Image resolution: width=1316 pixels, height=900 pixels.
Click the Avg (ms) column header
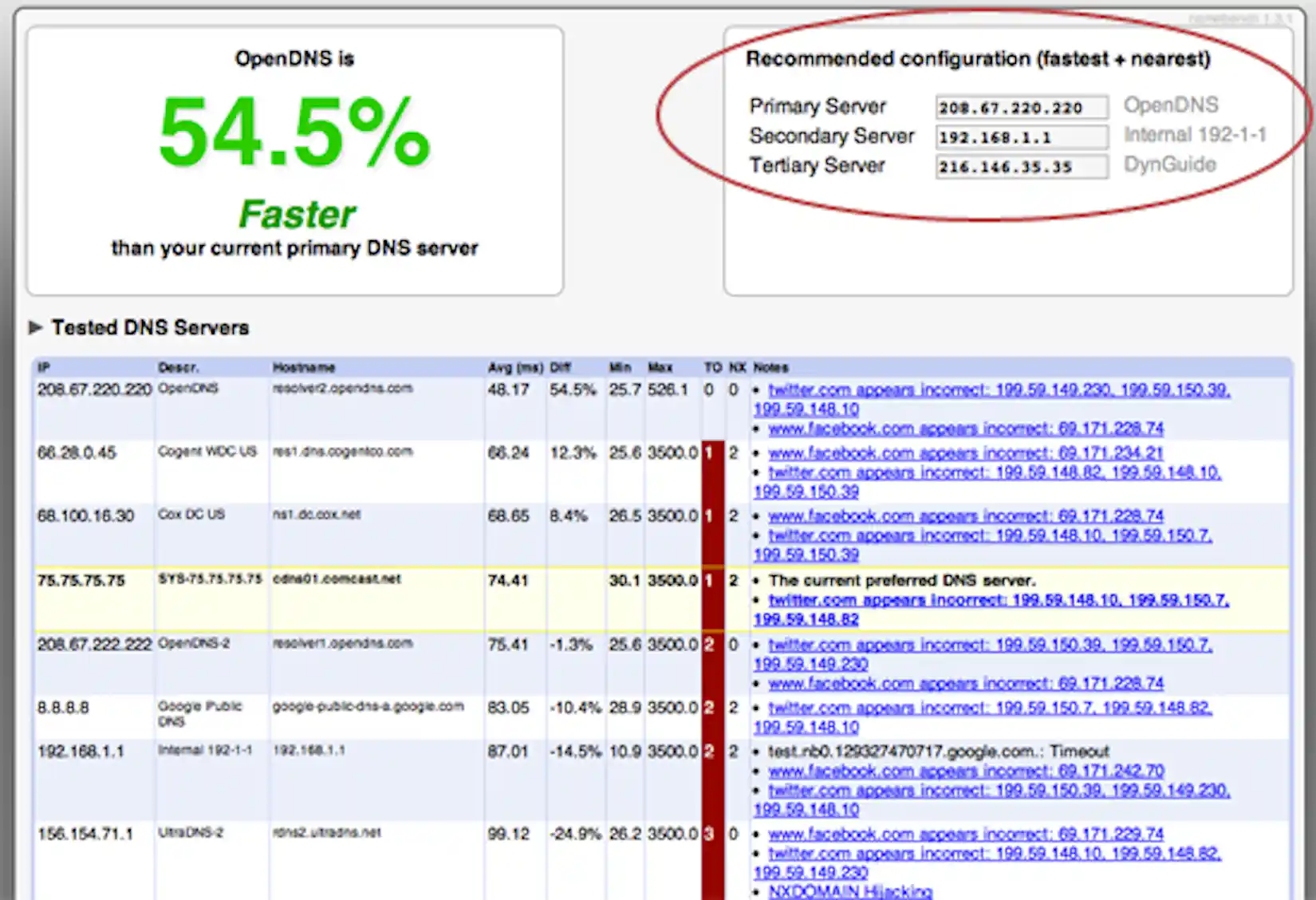[x=515, y=367]
